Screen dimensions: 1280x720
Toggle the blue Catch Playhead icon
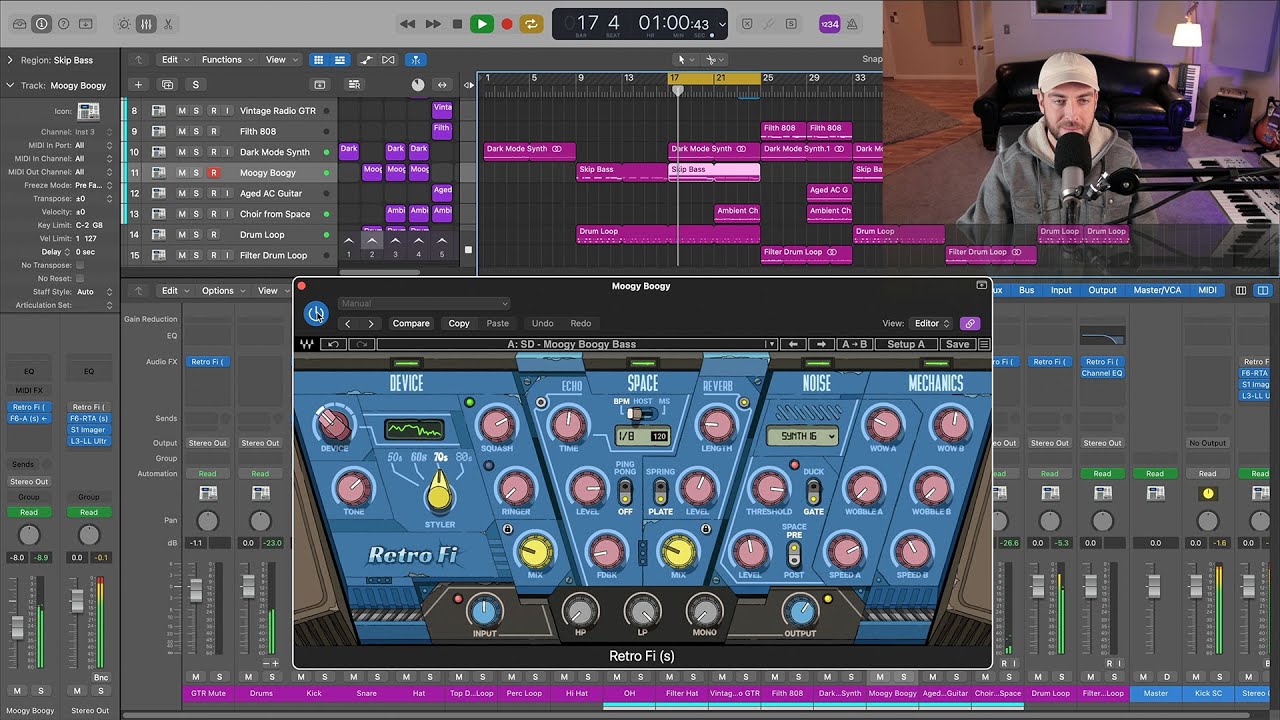(x=415, y=60)
